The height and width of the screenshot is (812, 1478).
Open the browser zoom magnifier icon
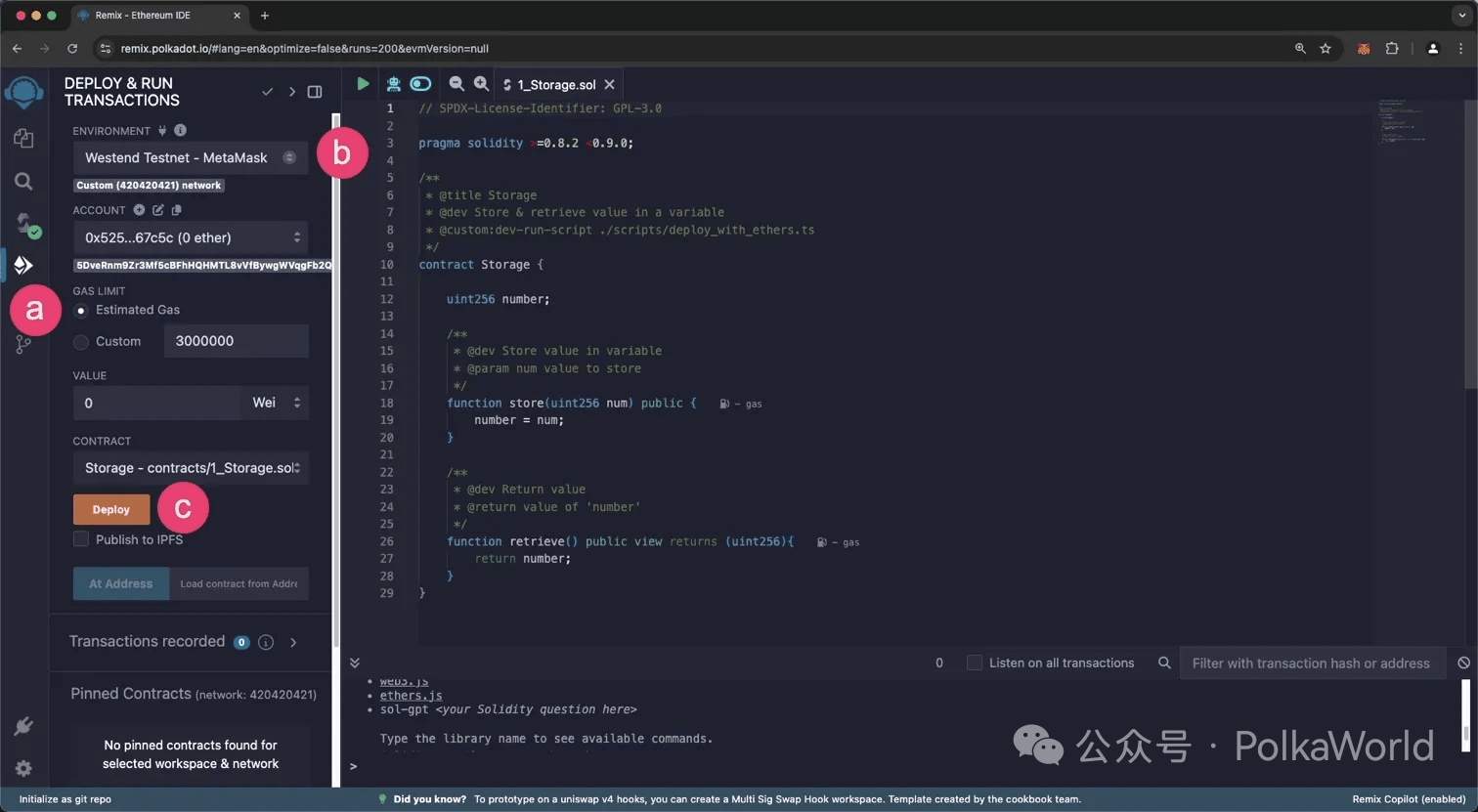tap(1299, 48)
